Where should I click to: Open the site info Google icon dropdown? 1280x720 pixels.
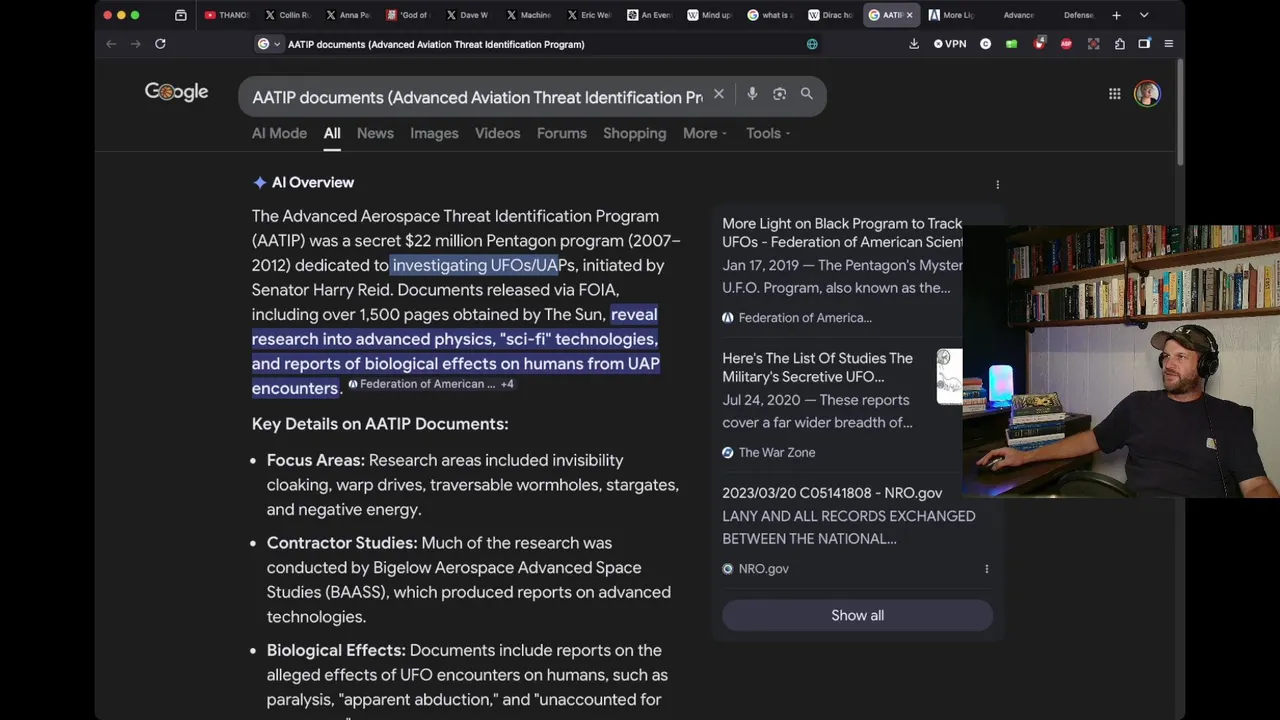[x=268, y=44]
